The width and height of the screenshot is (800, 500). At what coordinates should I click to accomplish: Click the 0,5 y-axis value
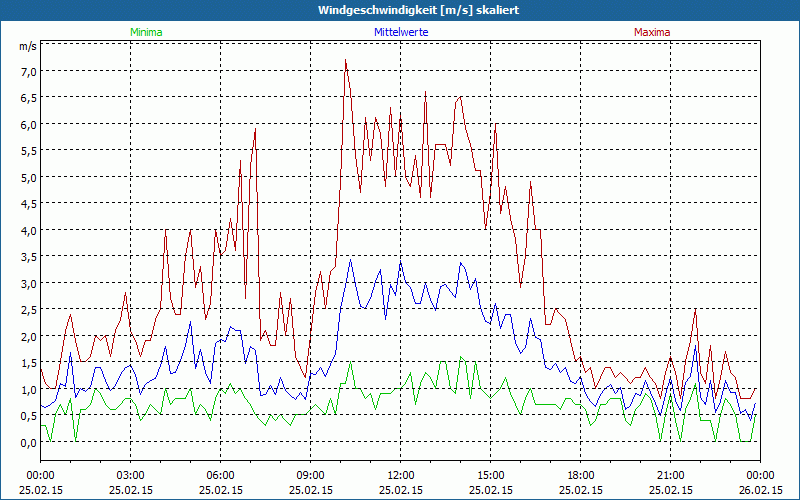[x=28, y=416]
